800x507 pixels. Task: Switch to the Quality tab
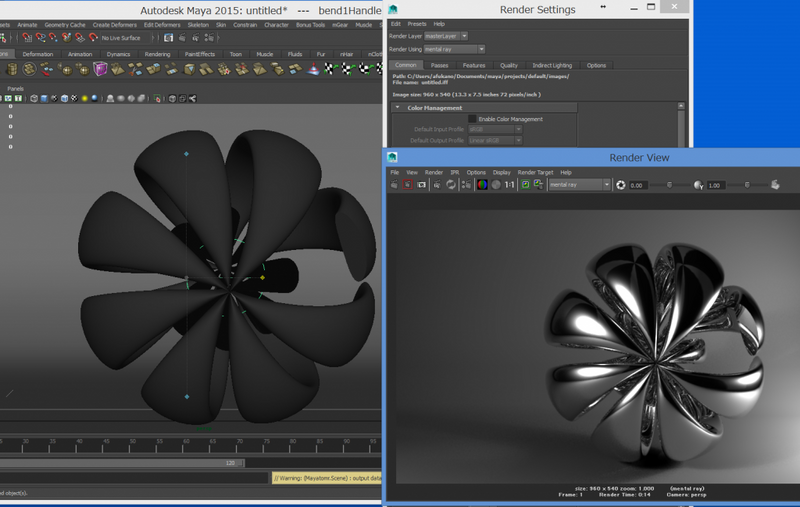509,65
